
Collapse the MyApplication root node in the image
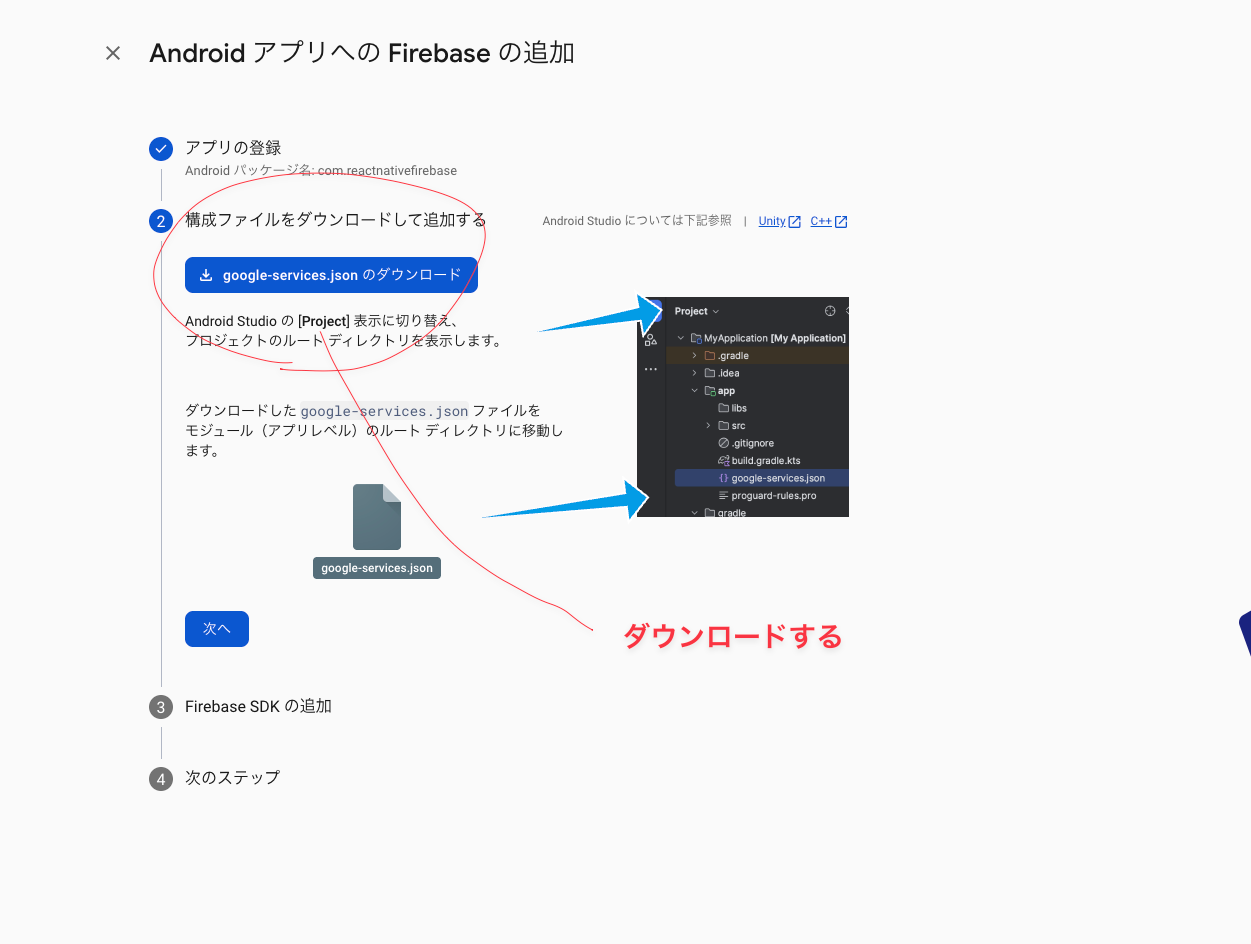click(681, 338)
